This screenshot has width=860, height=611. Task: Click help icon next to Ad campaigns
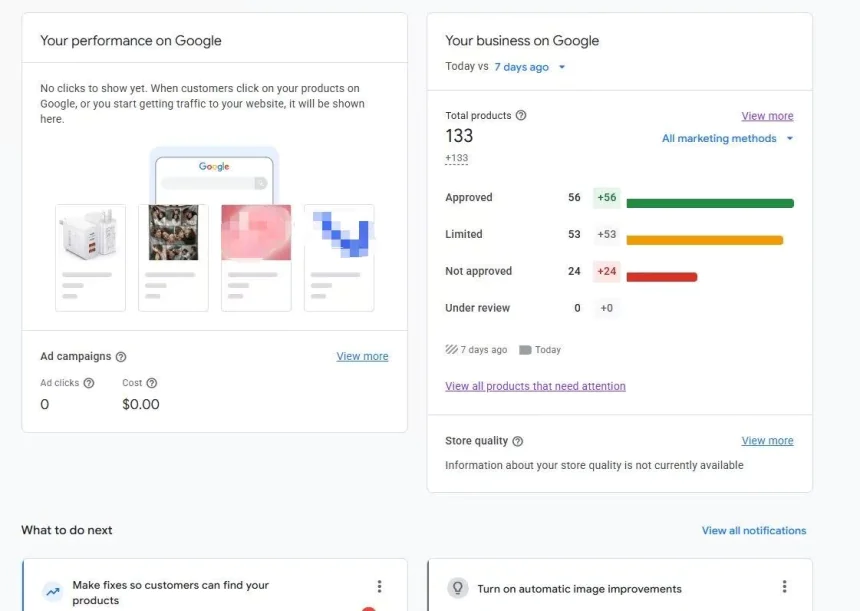tap(121, 357)
